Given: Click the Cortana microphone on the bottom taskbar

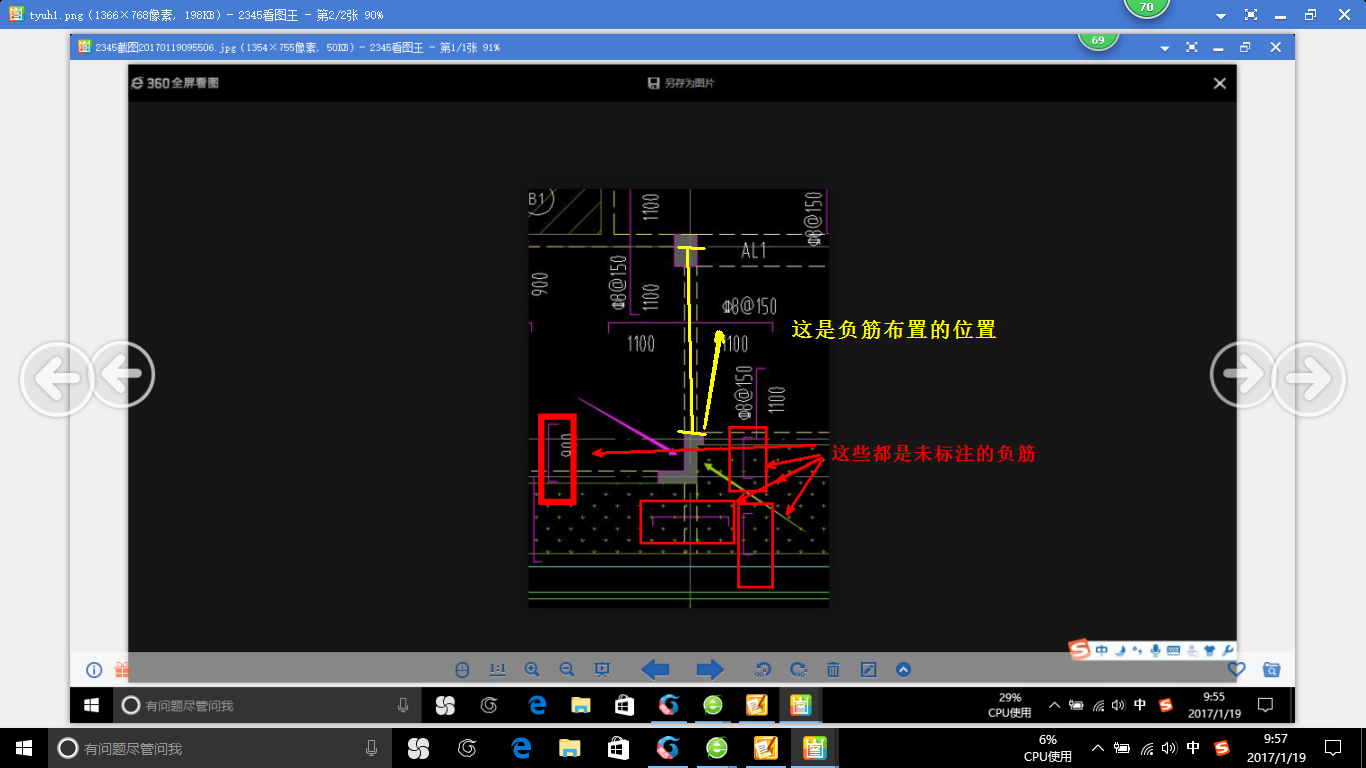Looking at the screenshot, I should tap(371, 748).
